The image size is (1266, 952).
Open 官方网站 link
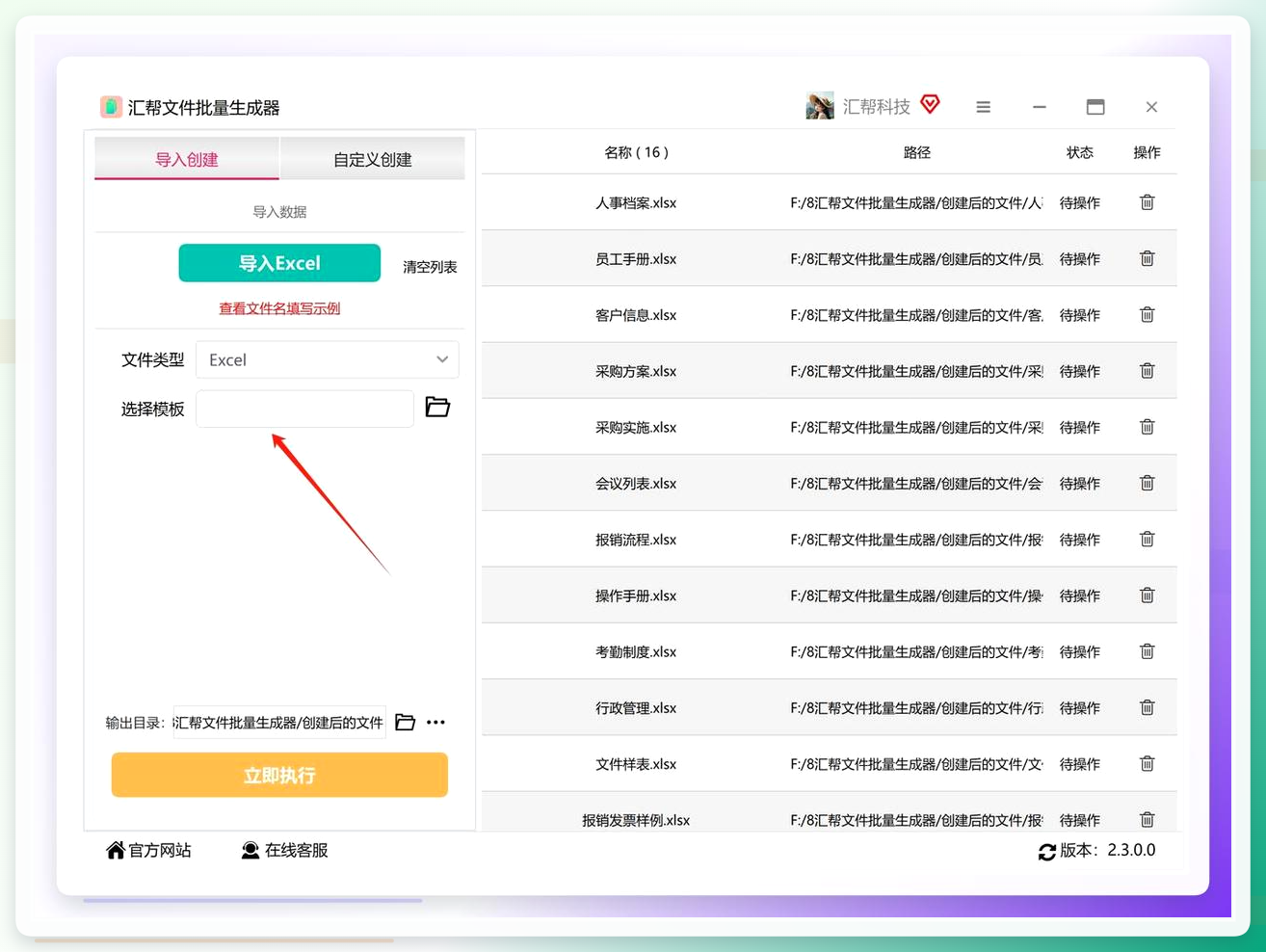pos(148,850)
